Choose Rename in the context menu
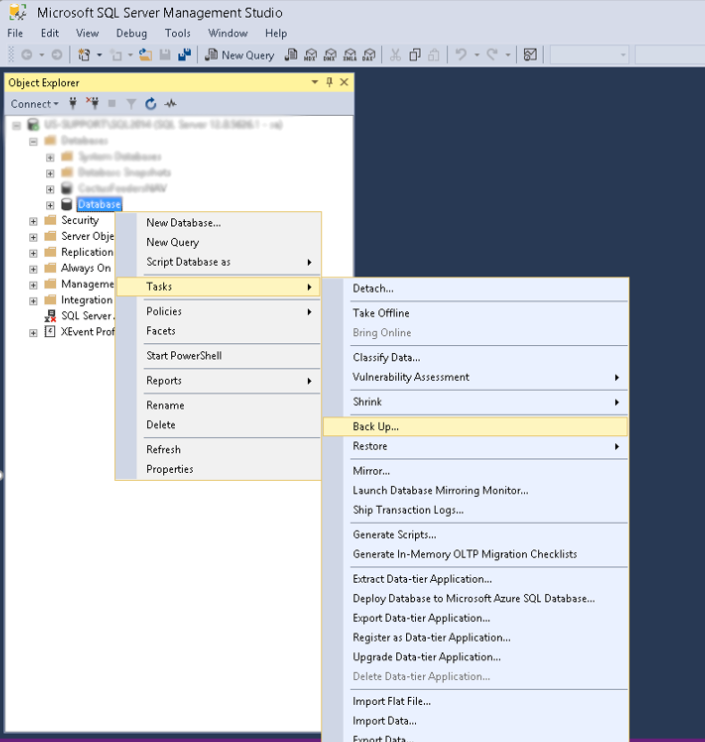Image resolution: width=705 pixels, height=742 pixels. click(x=218, y=405)
